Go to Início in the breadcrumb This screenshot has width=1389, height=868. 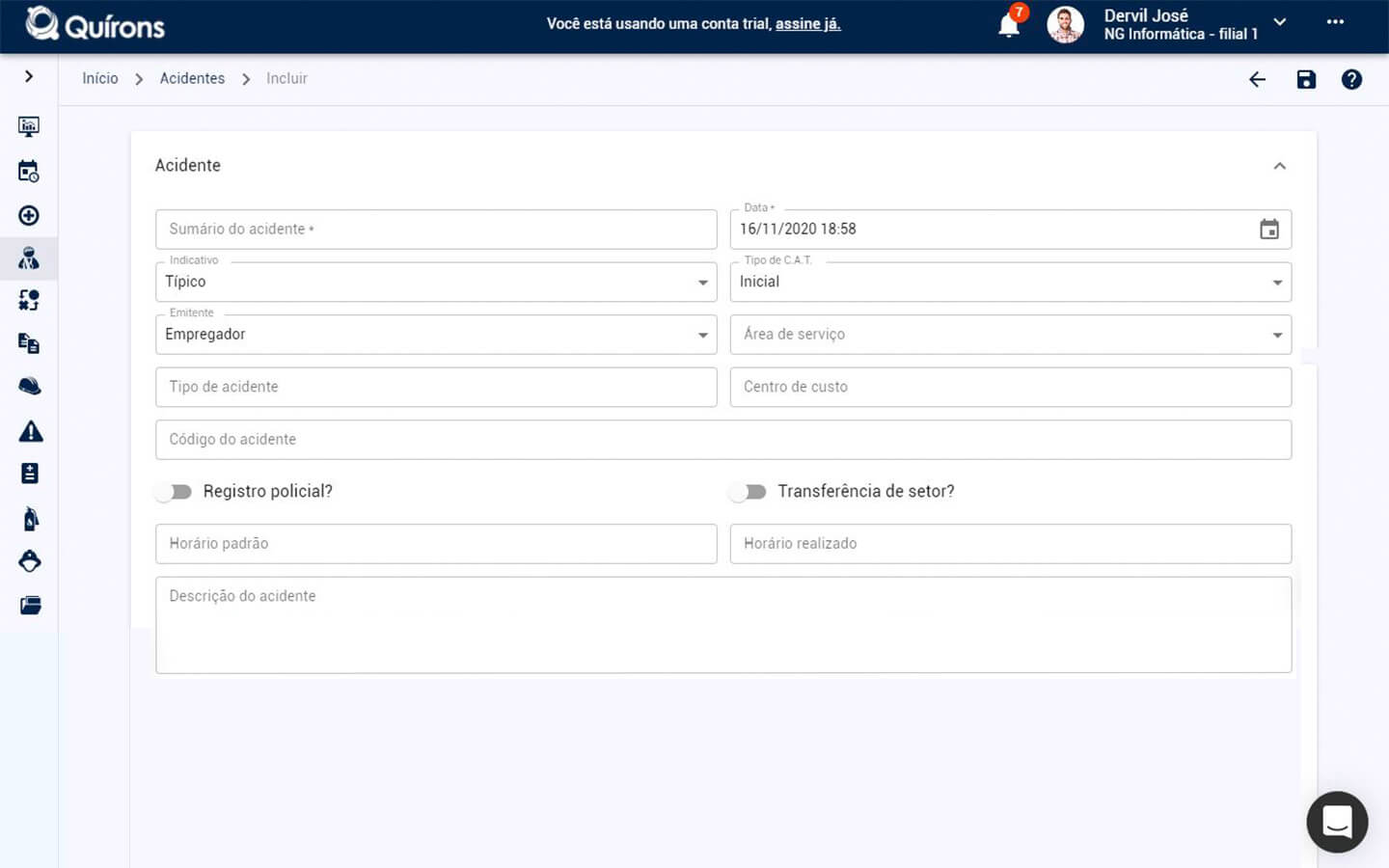point(100,78)
